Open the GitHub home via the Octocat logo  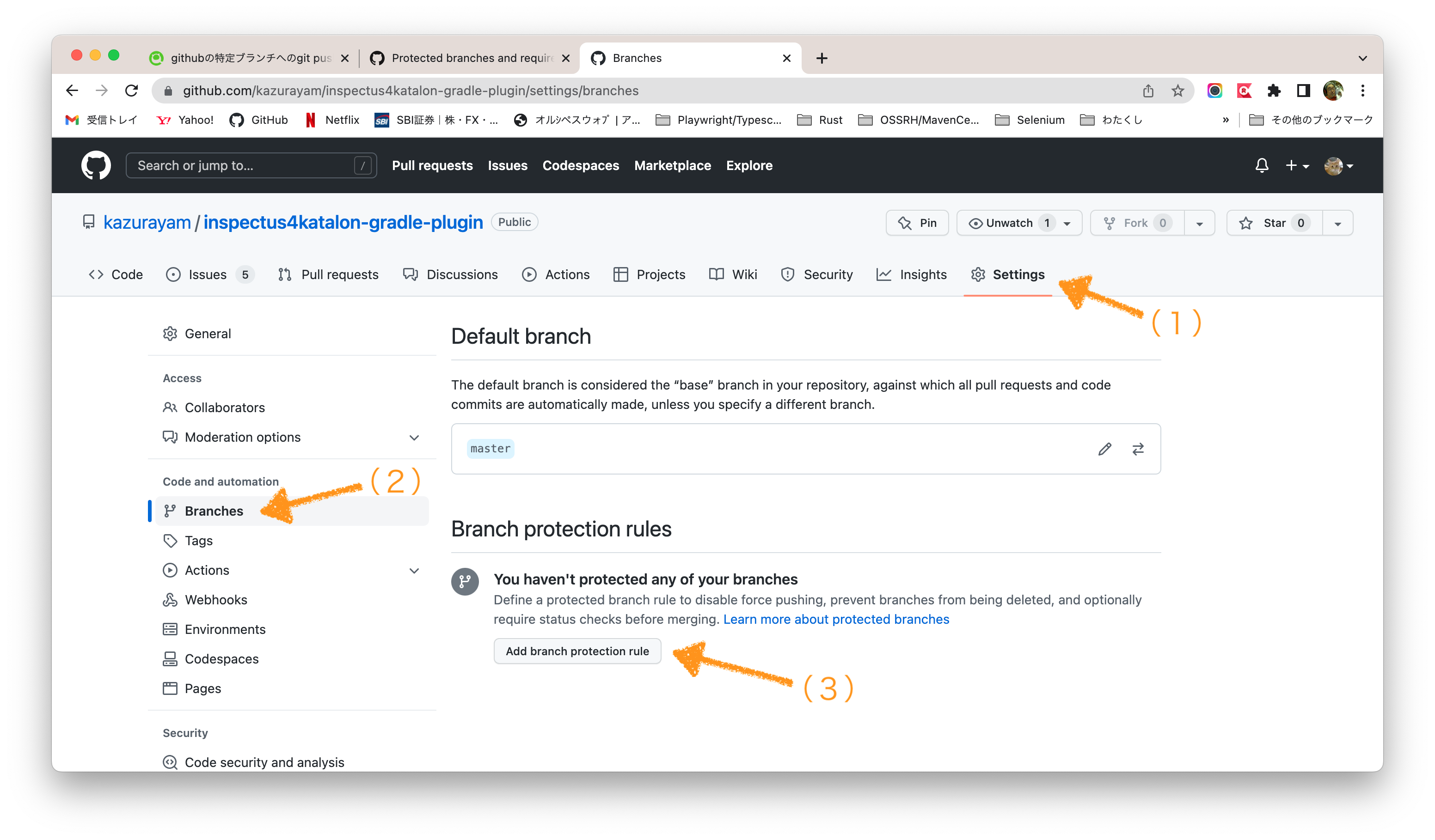tap(96, 165)
